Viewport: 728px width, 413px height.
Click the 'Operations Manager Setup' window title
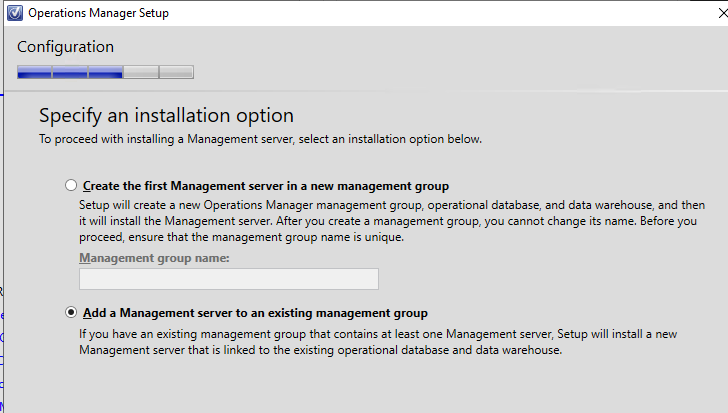click(98, 13)
